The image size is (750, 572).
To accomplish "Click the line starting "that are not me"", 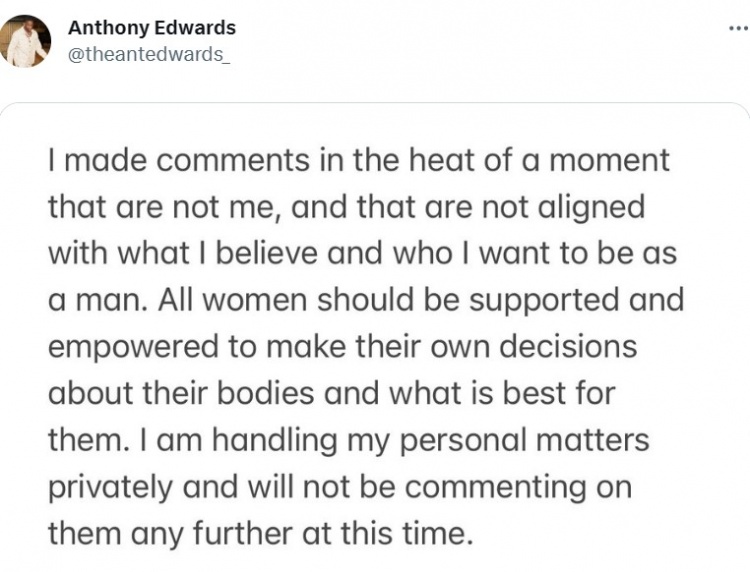I will (346, 207).
